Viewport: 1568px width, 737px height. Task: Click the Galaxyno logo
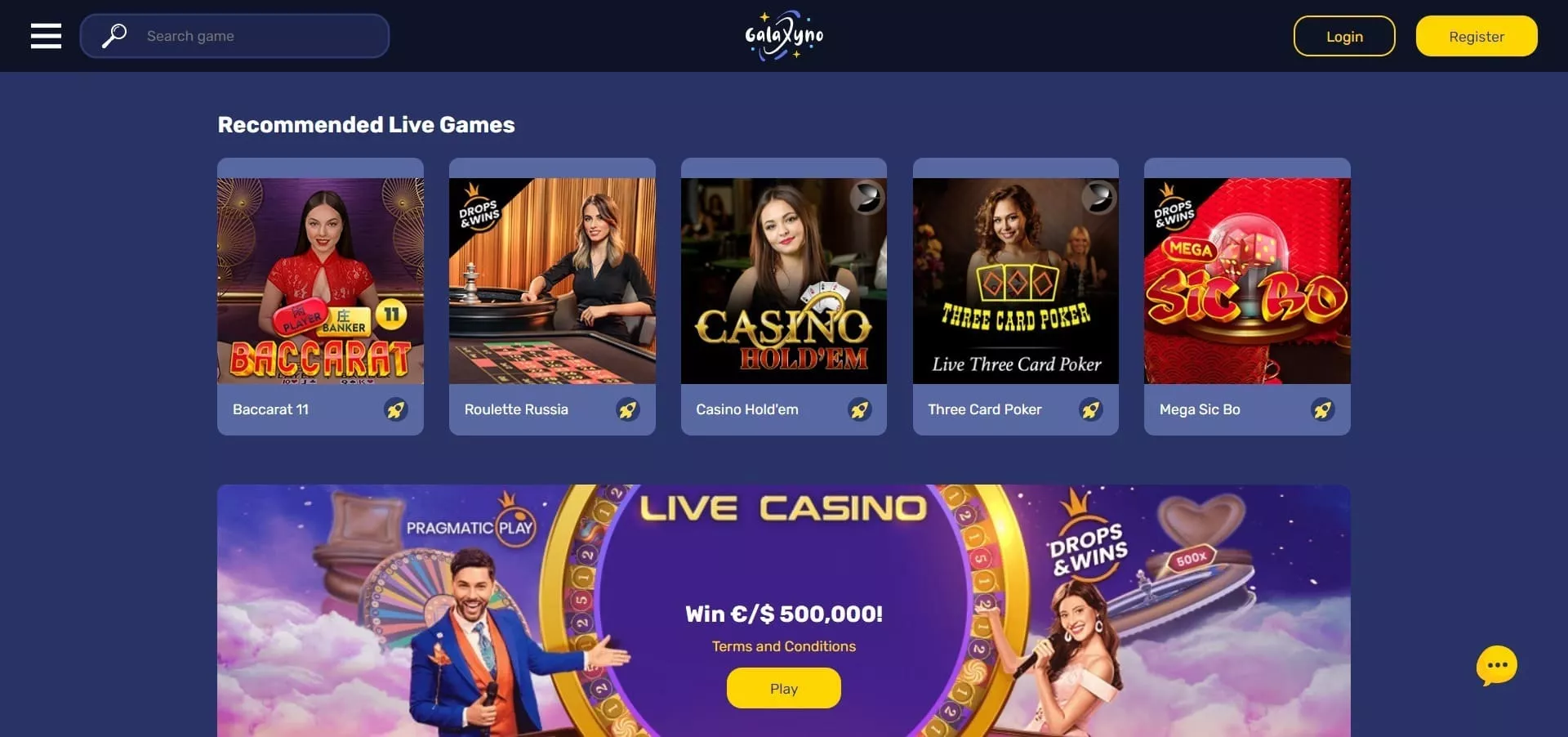point(784,36)
